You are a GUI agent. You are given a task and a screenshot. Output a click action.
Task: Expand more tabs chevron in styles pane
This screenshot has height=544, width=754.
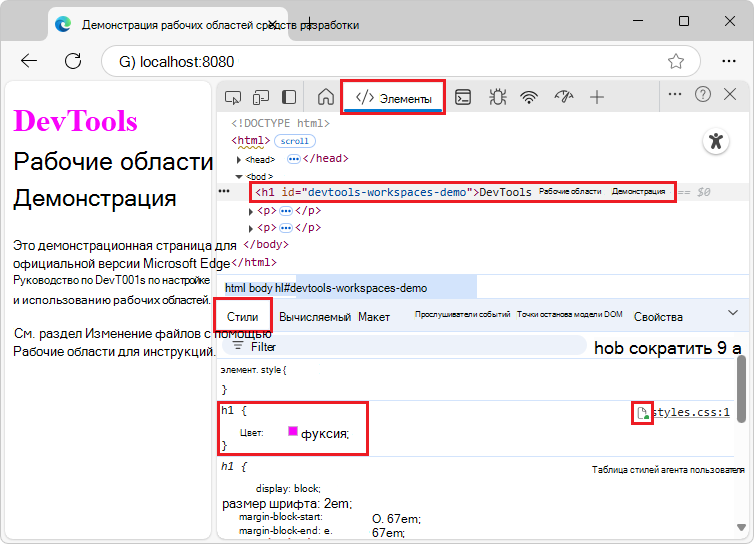pyautogui.click(x=732, y=313)
